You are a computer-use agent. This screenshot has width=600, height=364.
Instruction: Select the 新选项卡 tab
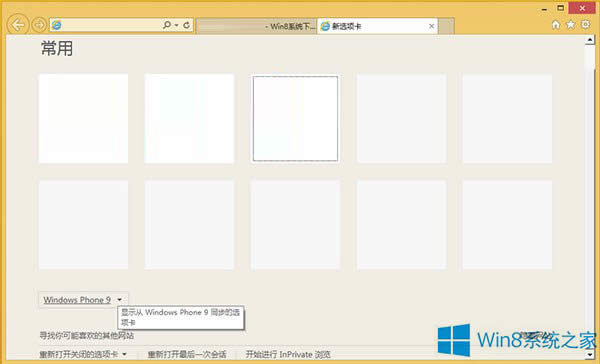tap(377, 26)
